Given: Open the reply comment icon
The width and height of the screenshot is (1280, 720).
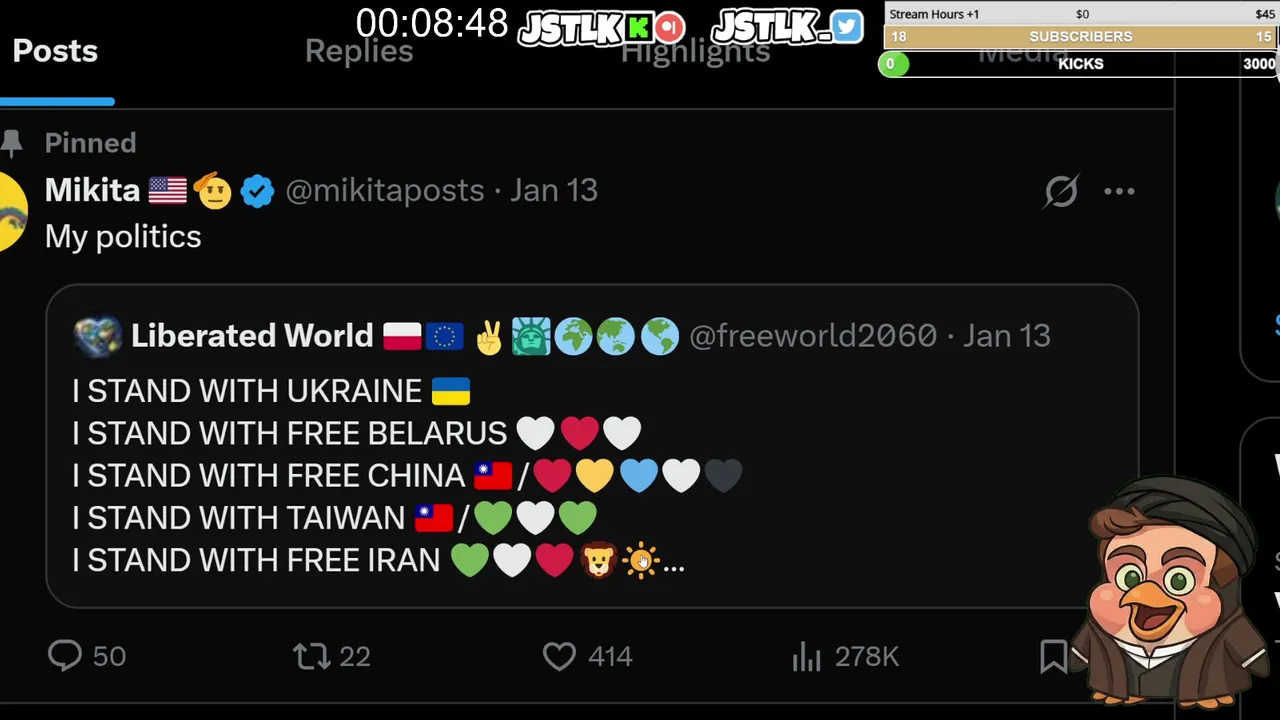Looking at the screenshot, I should coord(65,656).
